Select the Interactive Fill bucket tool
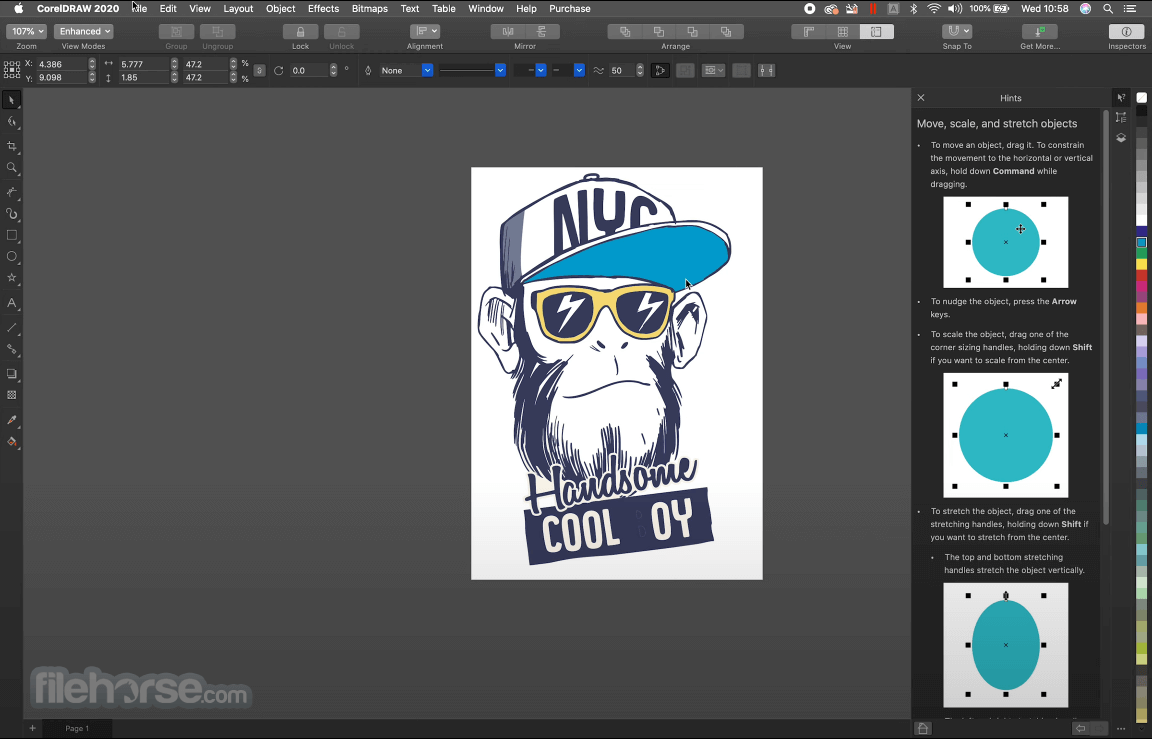Viewport: 1152px width, 739px height. coord(12,442)
